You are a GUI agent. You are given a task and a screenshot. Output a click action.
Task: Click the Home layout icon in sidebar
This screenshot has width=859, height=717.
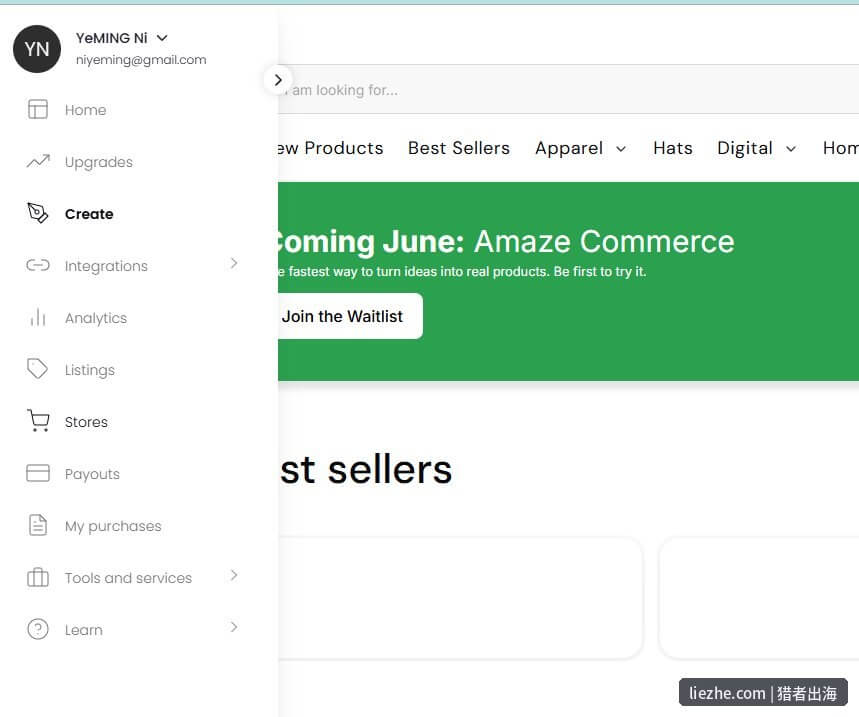click(x=38, y=109)
